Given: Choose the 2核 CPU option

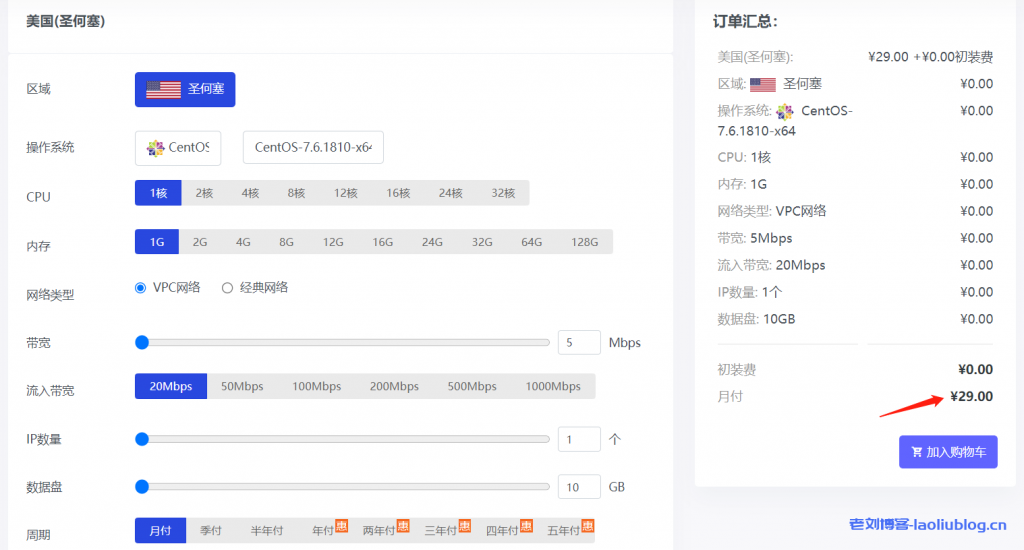Looking at the screenshot, I should pyautogui.click(x=204, y=193).
